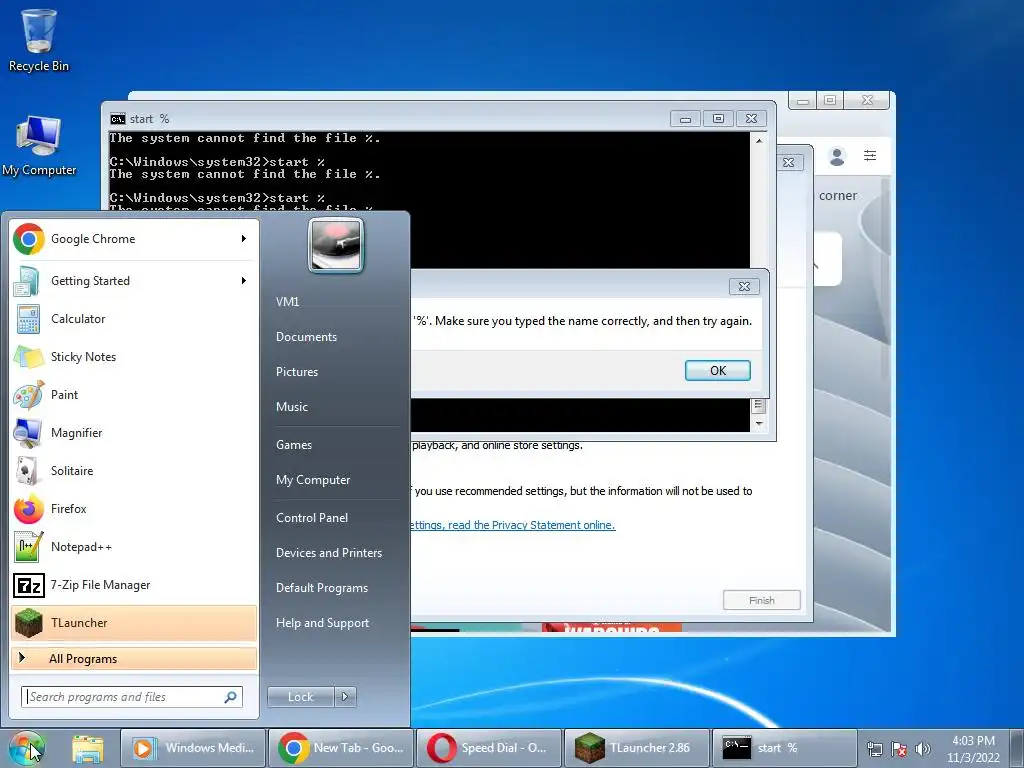The width and height of the screenshot is (1024, 768).
Task: Open Pictures library
Action: (x=297, y=372)
